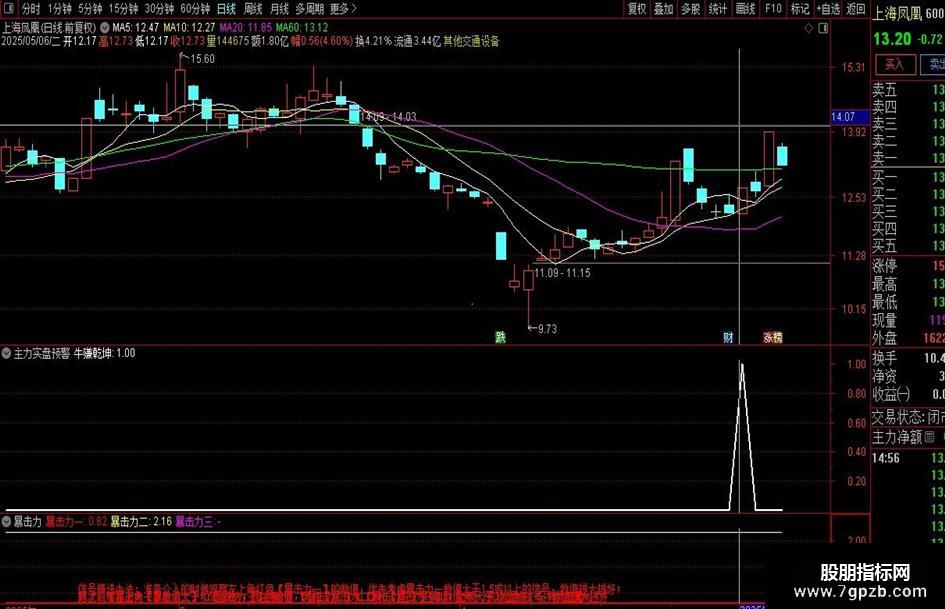Click the 14.09 - 14.03 level label

(388, 116)
